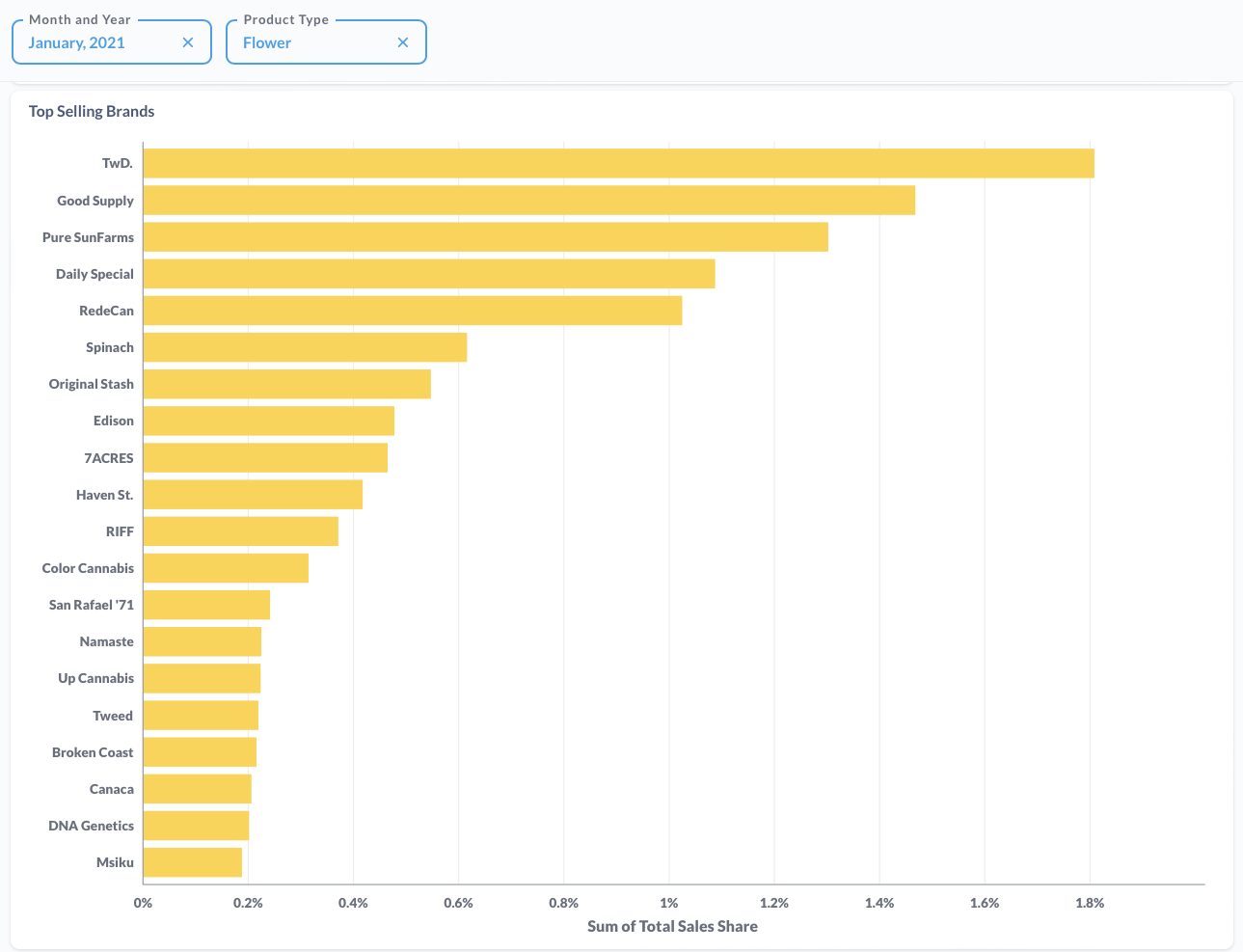
Task: Click the 7ACRES axis label
Action: 109,458
